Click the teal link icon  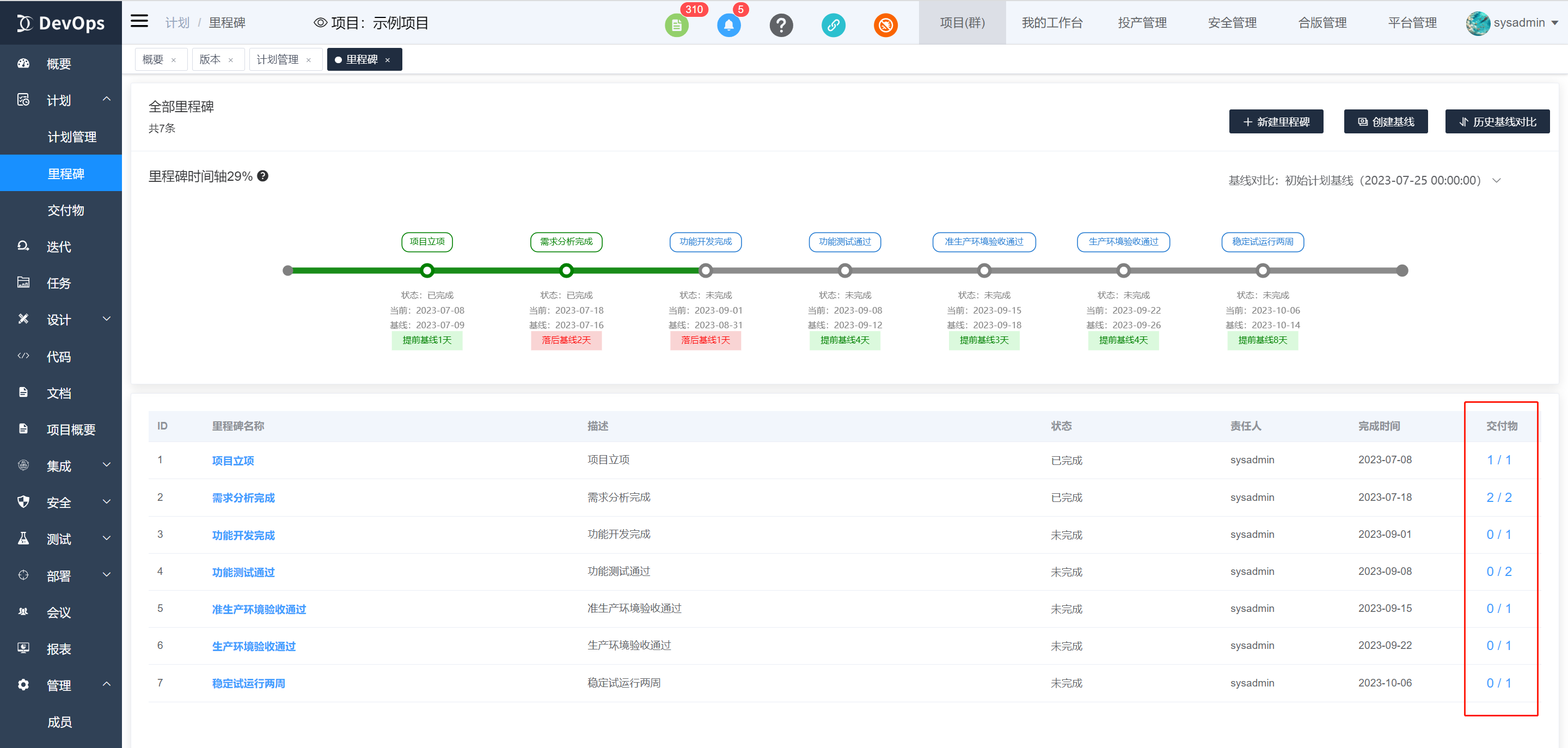pyautogui.click(x=834, y=26)
